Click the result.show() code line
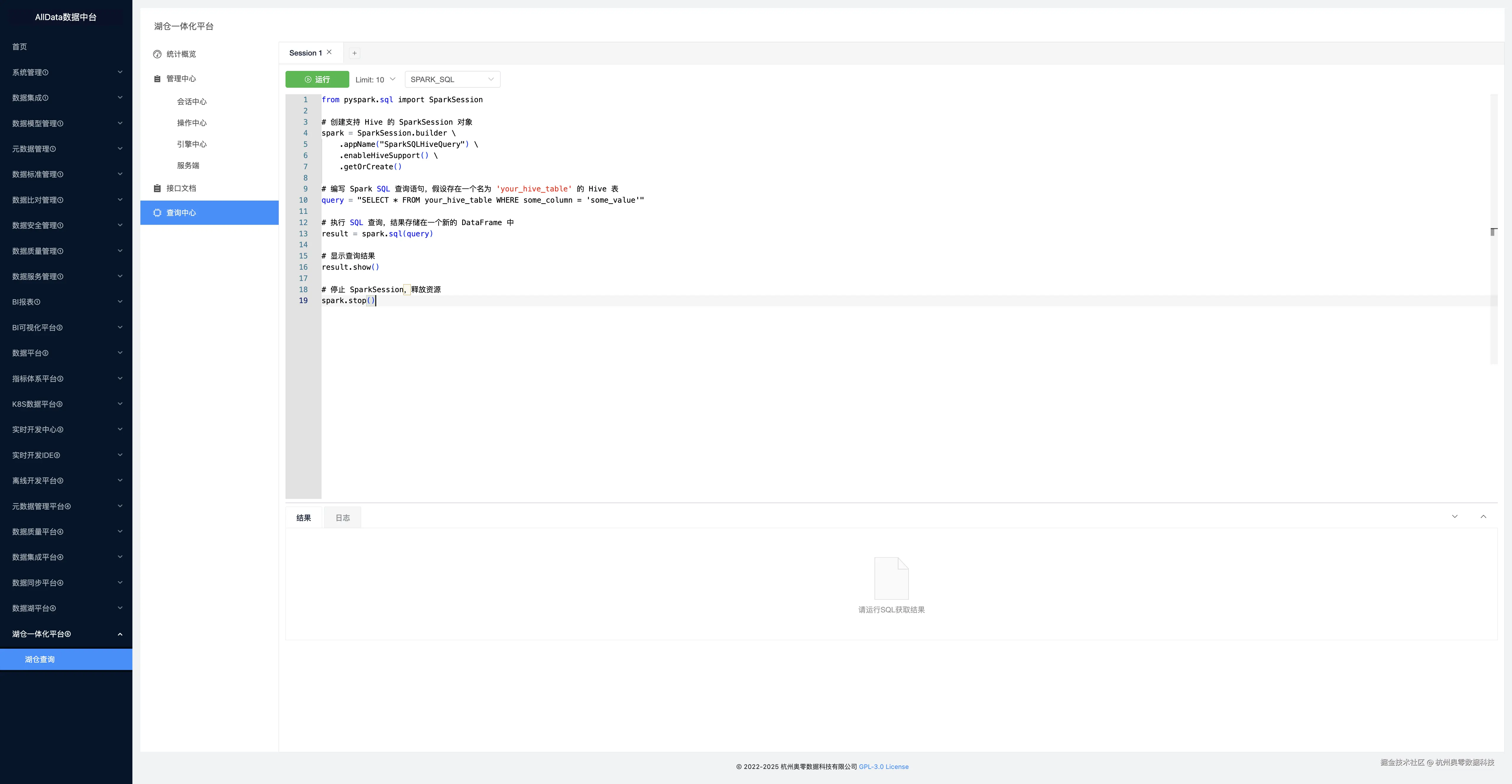This screenshot has height=784, width=1512. (351, 267)
